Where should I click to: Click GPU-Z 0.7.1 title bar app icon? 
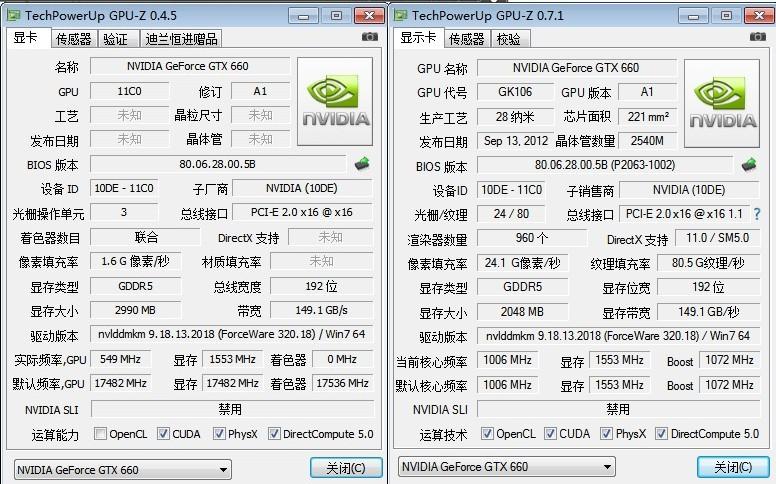(x=400, y=15)
